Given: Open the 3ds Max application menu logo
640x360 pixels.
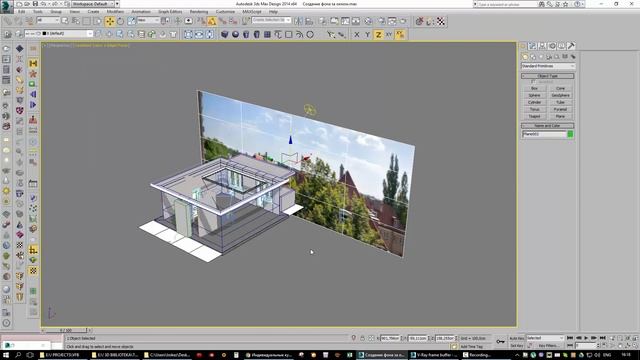Looking at the screenshot, I should pos(7,7).
